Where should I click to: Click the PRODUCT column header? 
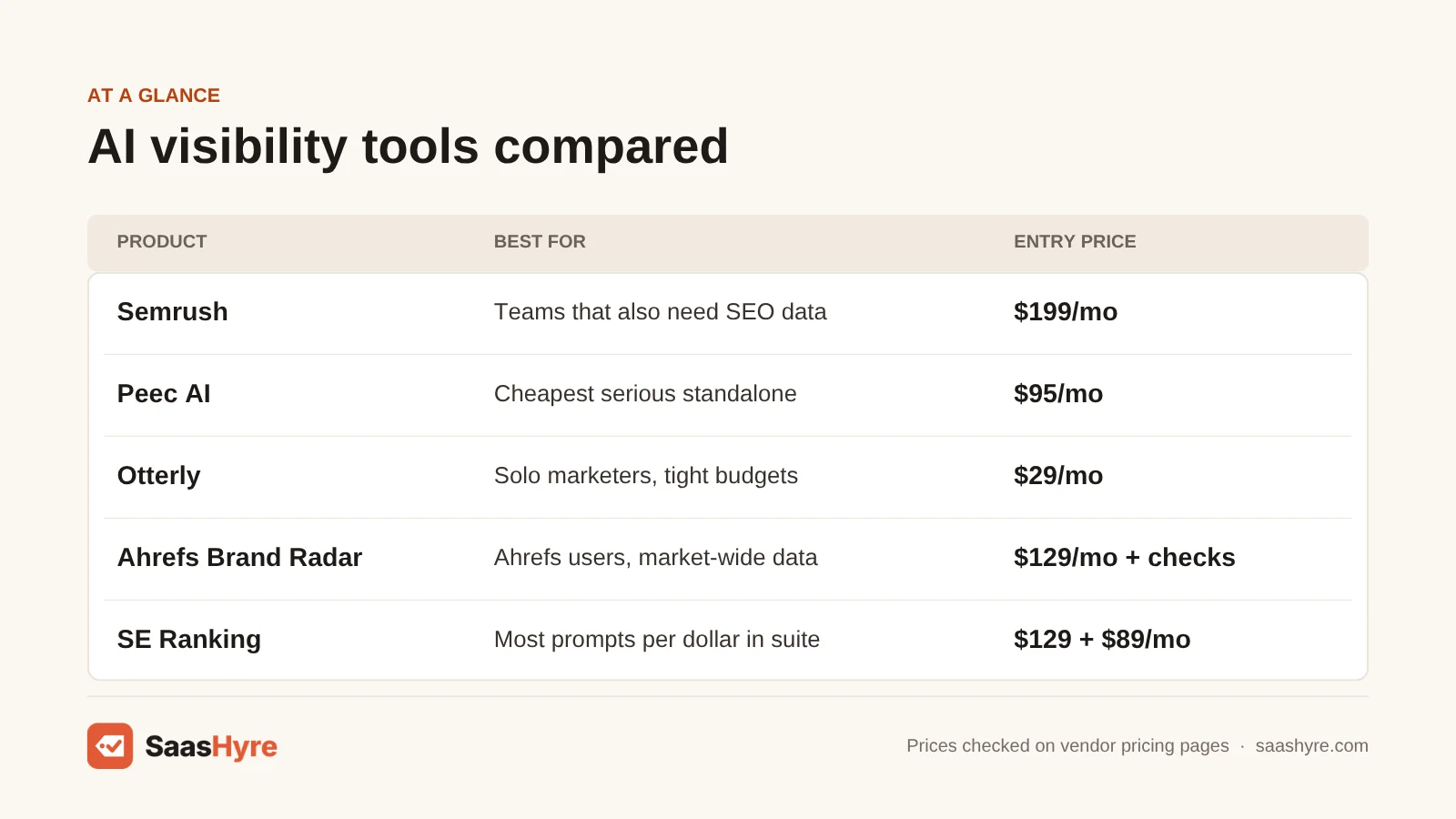pos(162,241)
